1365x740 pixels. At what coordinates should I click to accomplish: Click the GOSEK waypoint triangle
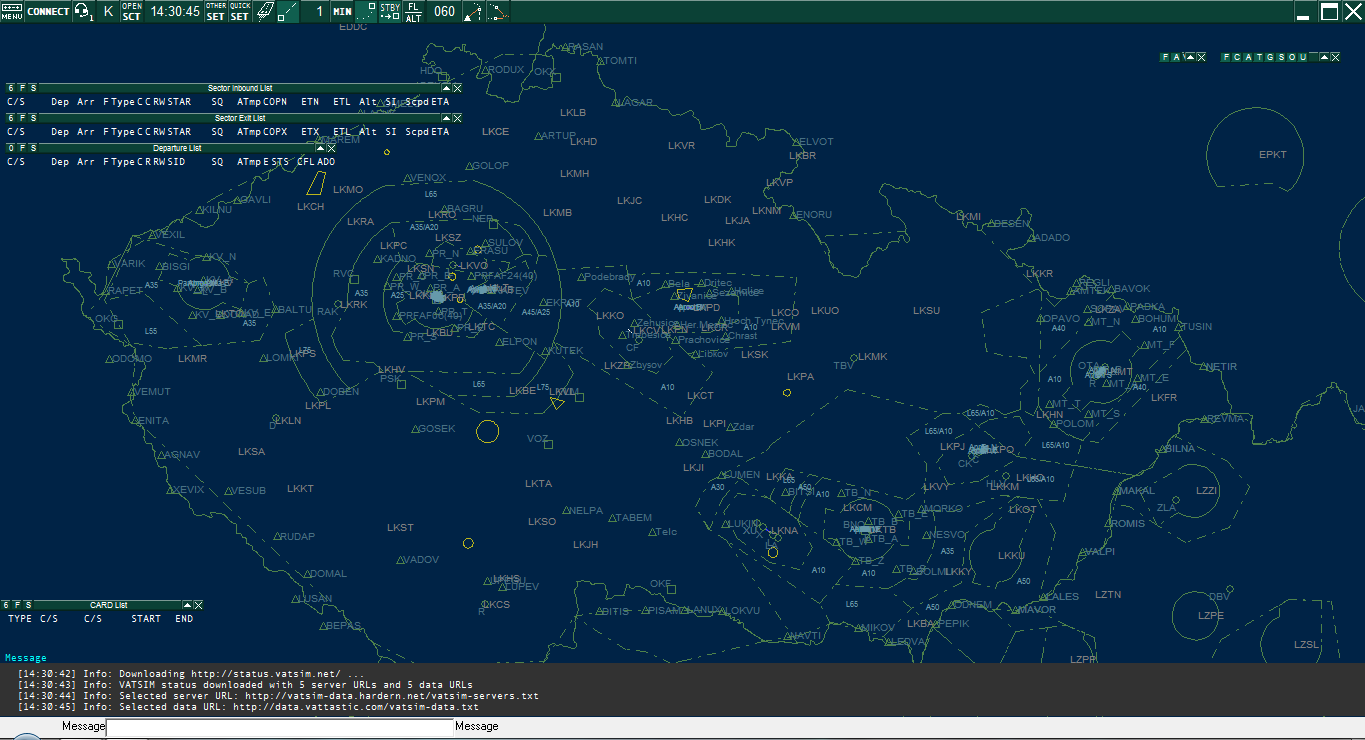[x=415, y=429]
